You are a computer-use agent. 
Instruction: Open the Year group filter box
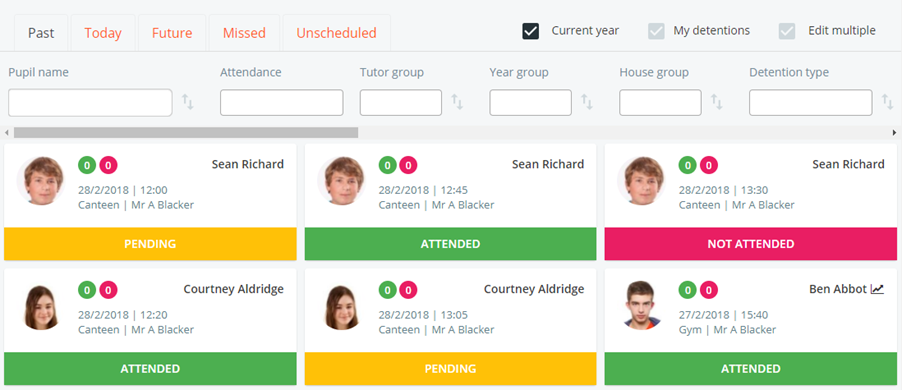click(530, 102)
